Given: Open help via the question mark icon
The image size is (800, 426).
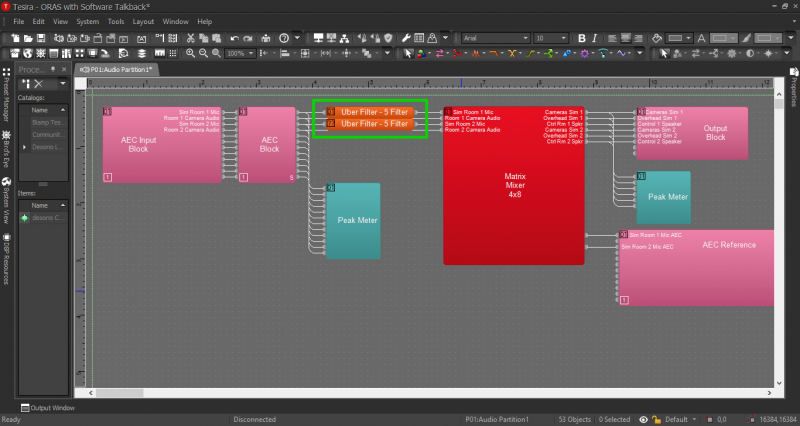Looking at the screenshot, I should 284,38.
